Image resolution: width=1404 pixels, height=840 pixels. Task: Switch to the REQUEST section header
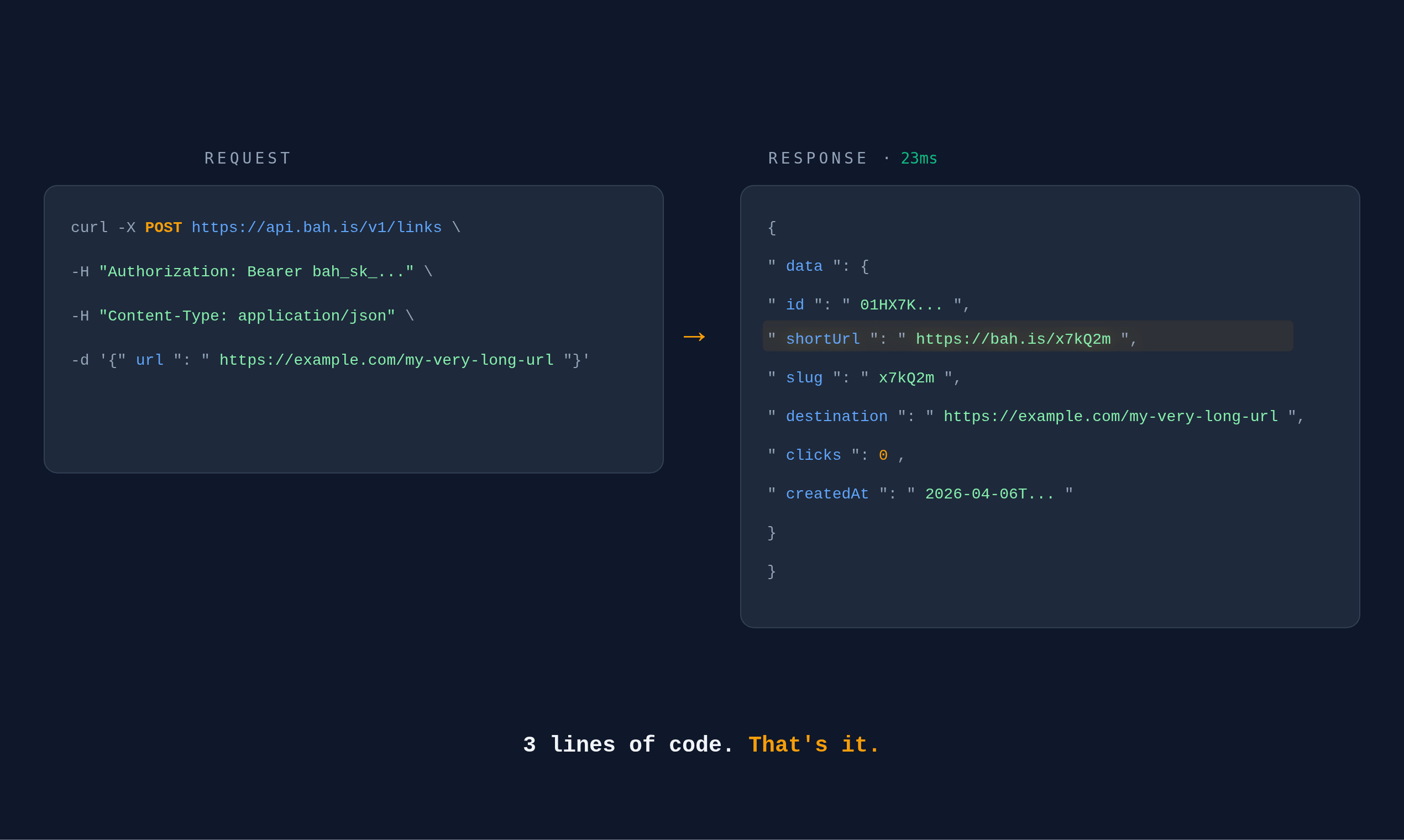tap(248, 158)
